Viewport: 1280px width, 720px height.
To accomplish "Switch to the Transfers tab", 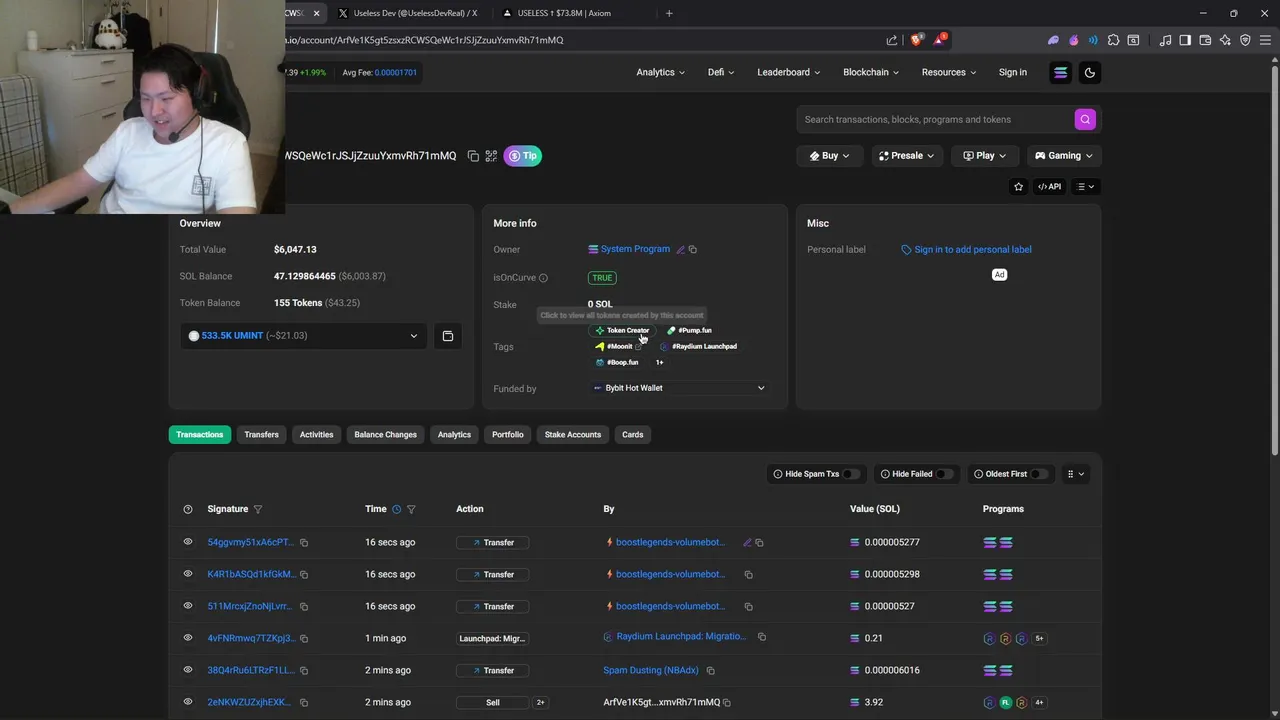I will [261, 435].
